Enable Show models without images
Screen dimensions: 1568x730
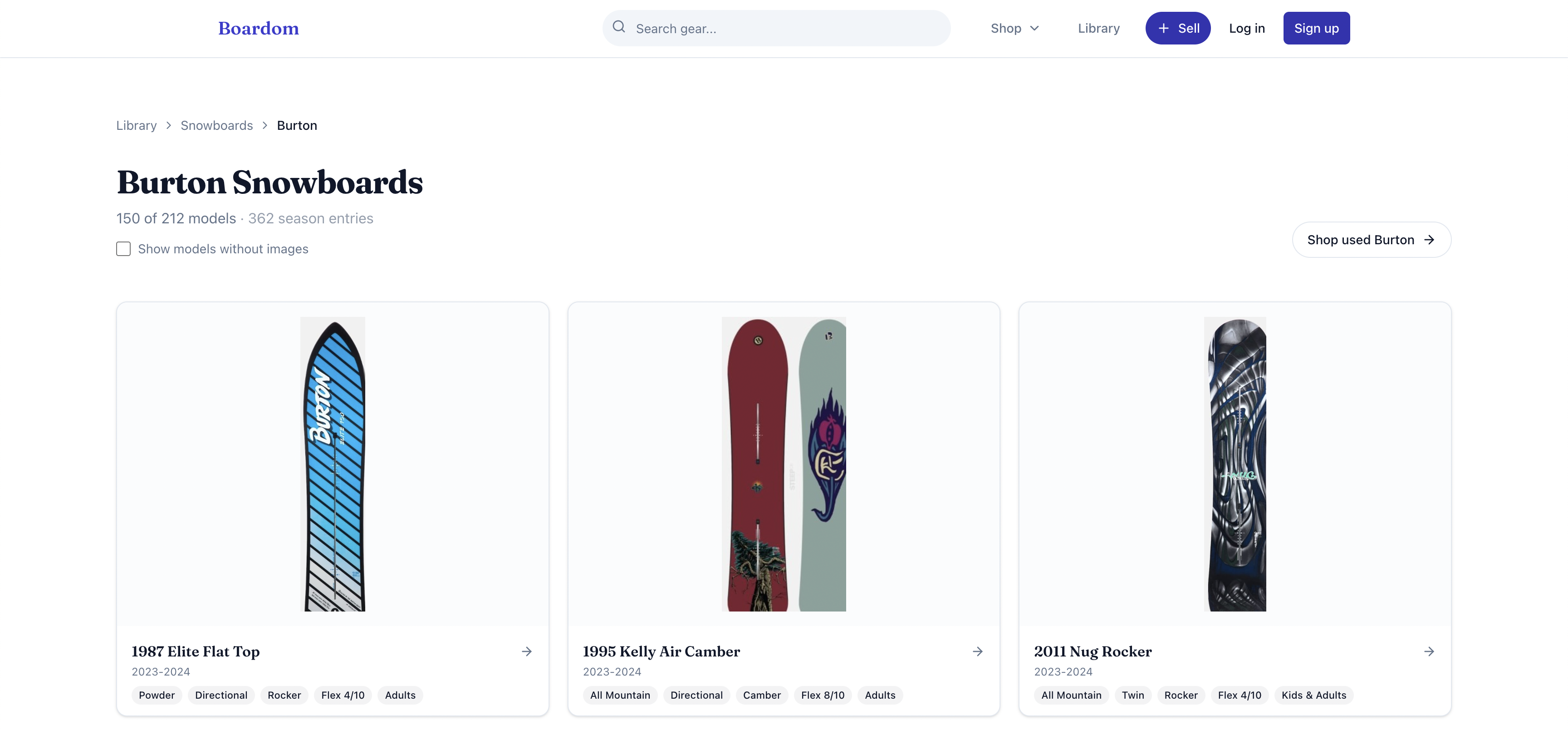(123, 248)
